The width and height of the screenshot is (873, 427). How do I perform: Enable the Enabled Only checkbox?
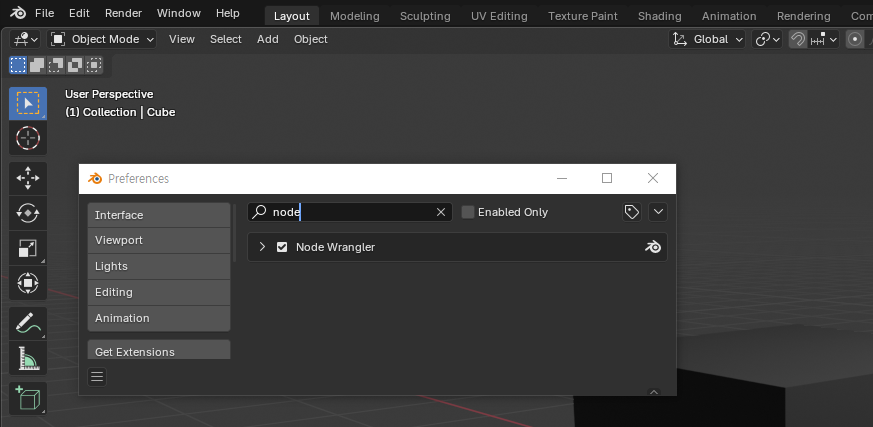tap(468, 212)
